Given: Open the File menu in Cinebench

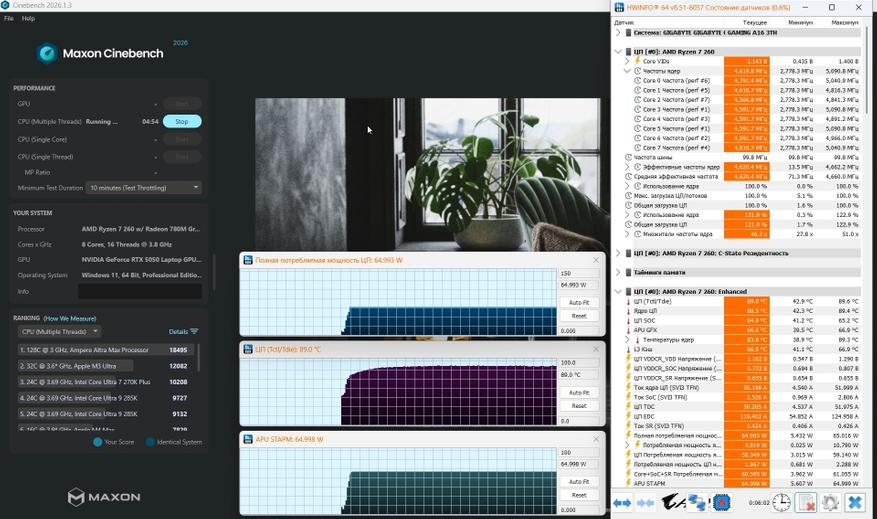Looking at the screenshot, I should tap(9, 18).
